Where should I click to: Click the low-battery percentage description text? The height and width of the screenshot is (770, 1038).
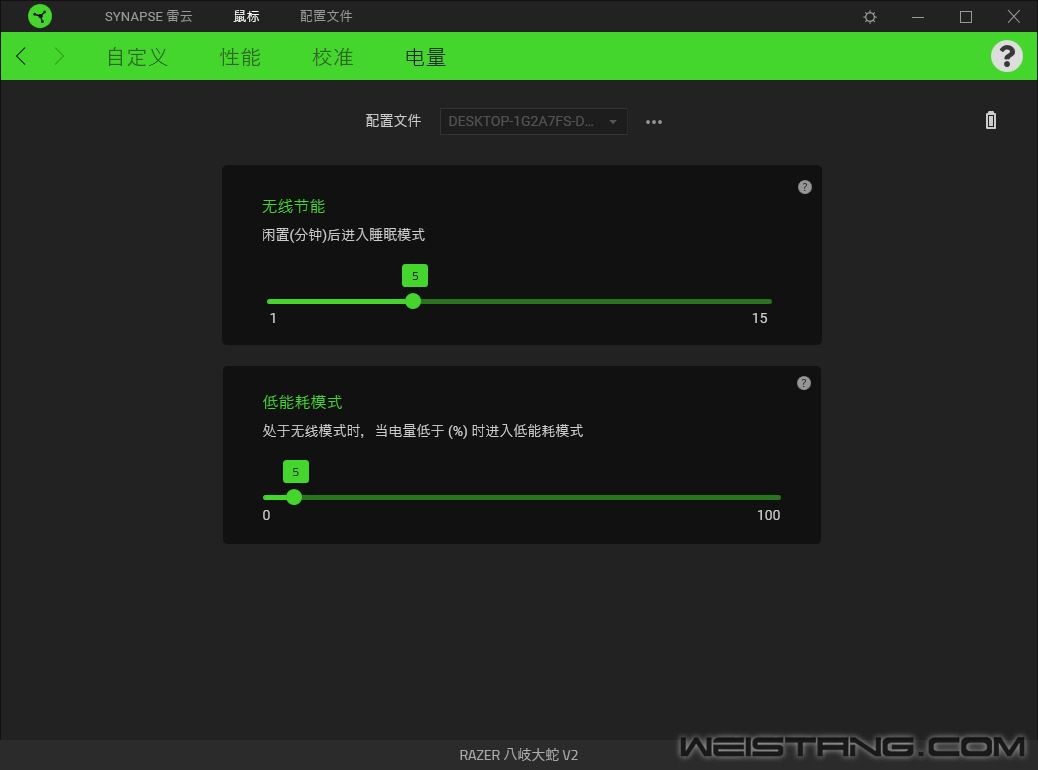[422, 431]
